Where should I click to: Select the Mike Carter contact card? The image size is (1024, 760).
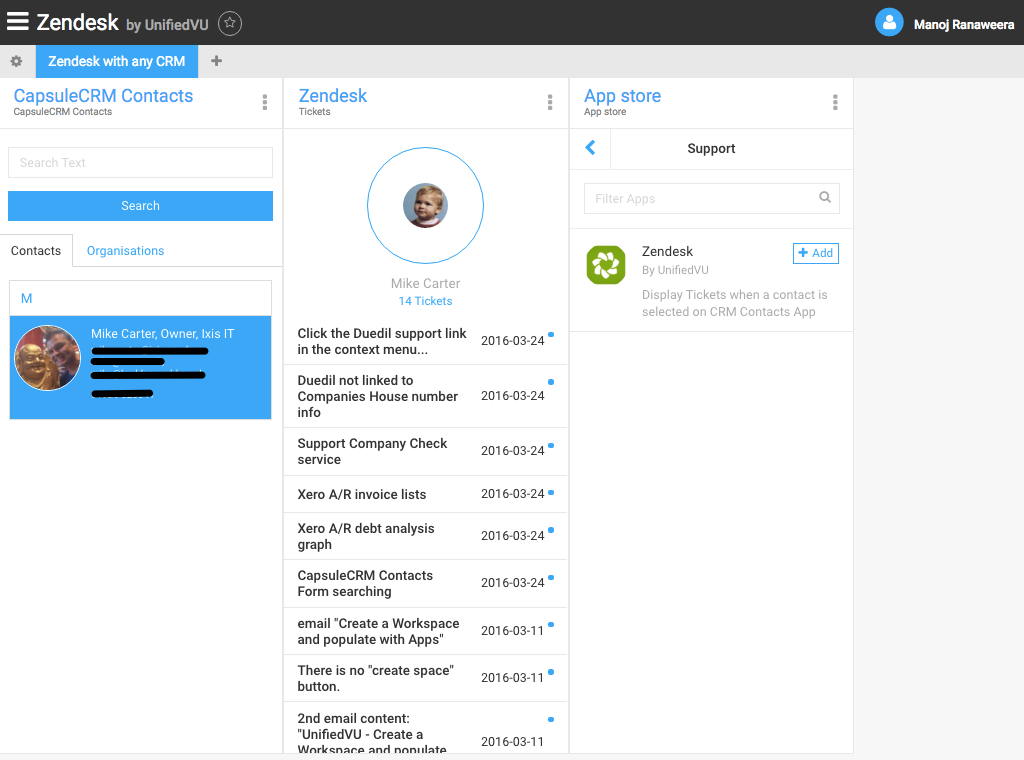140,367
